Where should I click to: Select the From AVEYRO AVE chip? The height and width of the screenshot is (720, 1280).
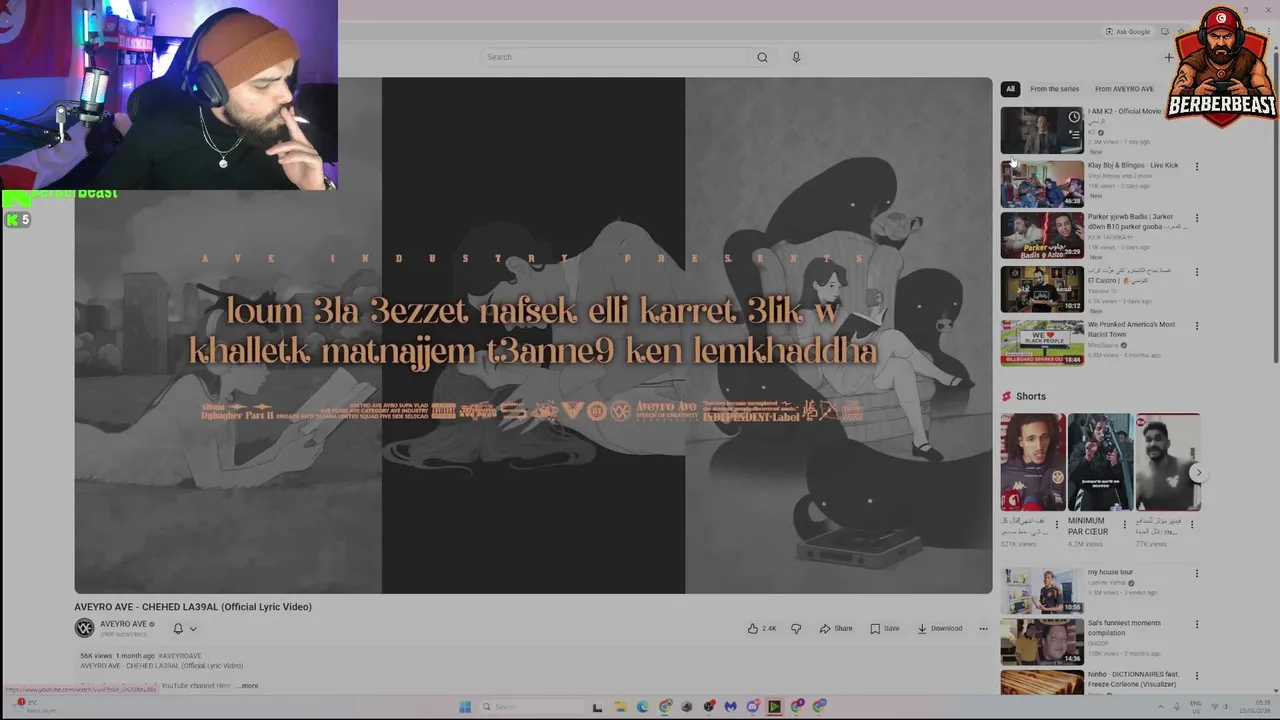point(1124,89)
